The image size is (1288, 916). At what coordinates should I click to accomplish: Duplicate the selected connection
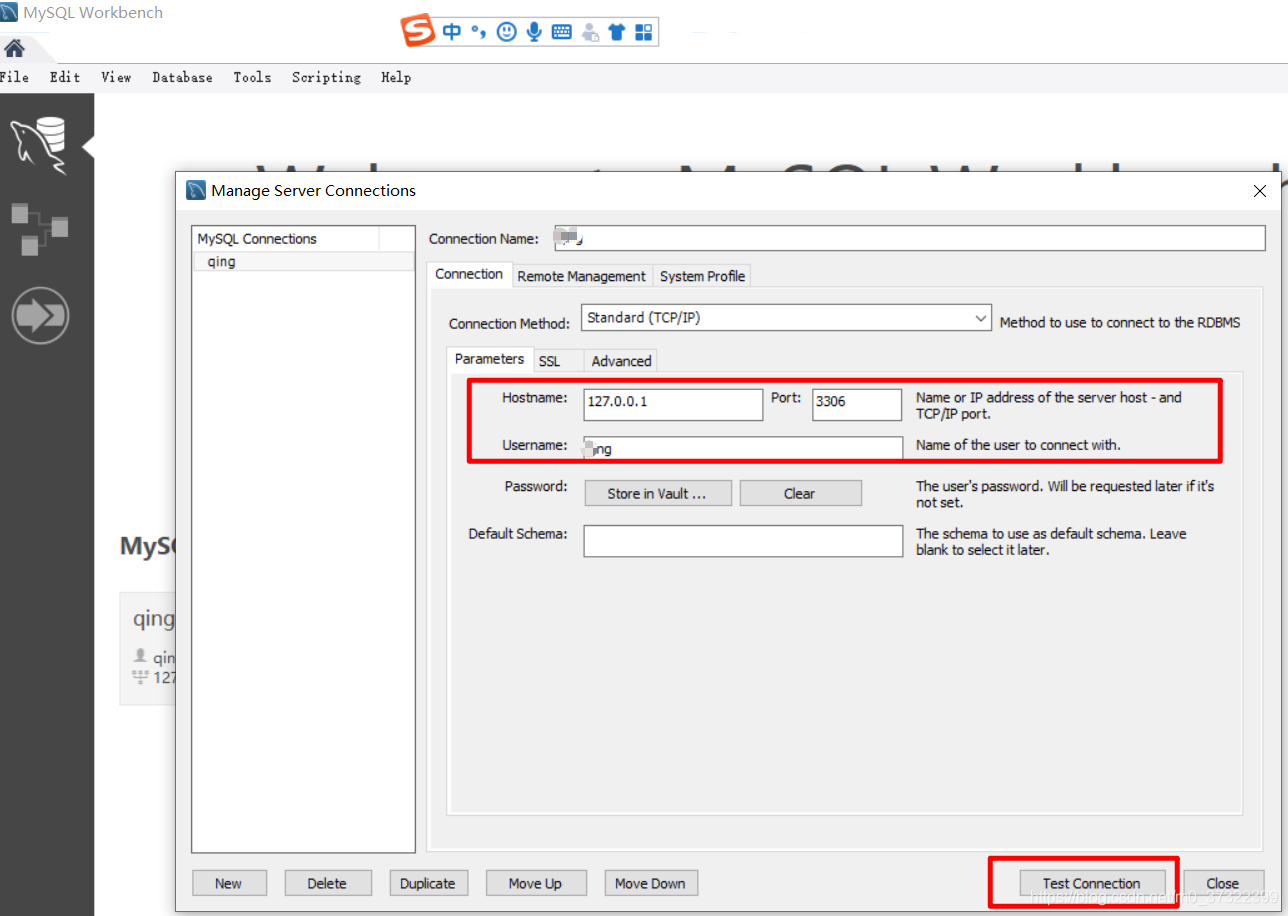point(428,883)
